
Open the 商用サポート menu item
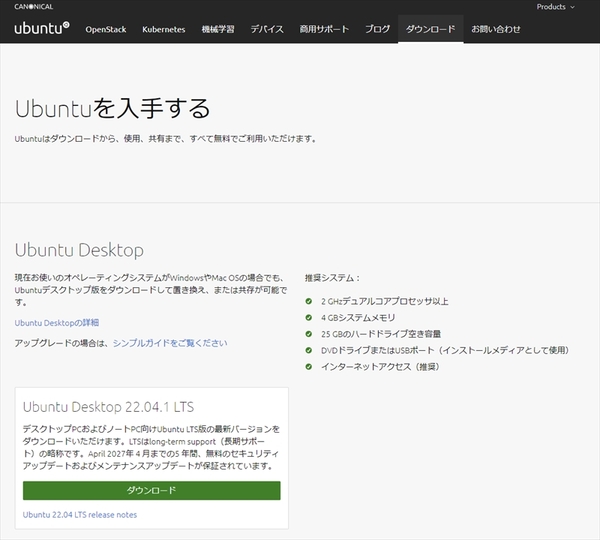click(325, 29)
